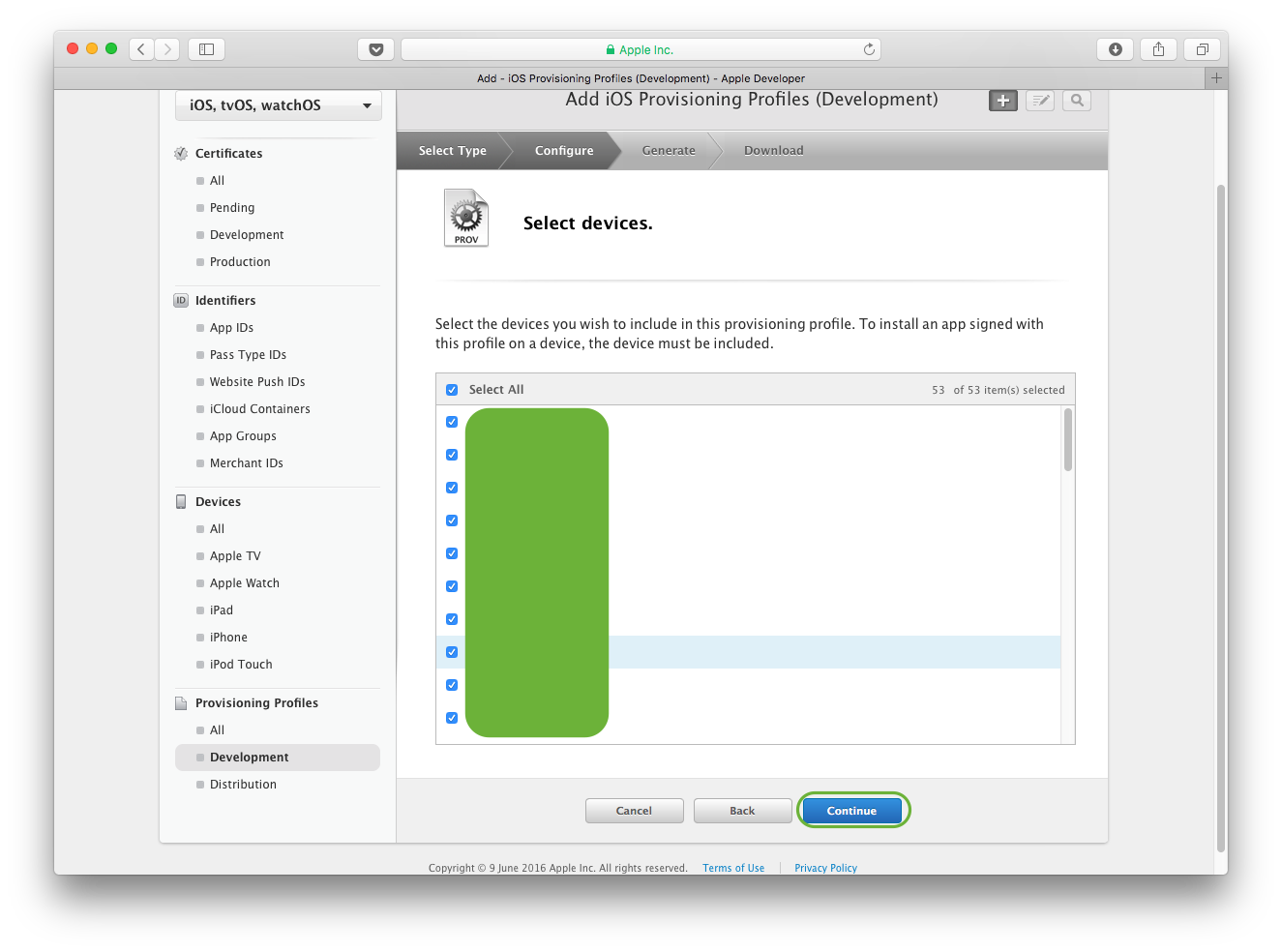Image resolution: width=1282 pixels, height=952 pixels.
Task: Select the Generate step
Action: pos(669,150)
